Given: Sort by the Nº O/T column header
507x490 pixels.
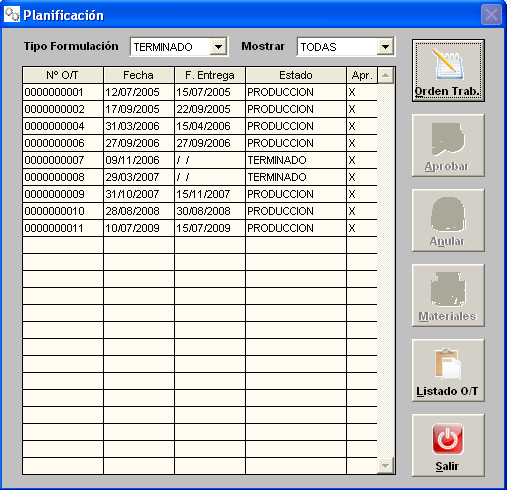Looking at the screenshot, I should 63,75.
